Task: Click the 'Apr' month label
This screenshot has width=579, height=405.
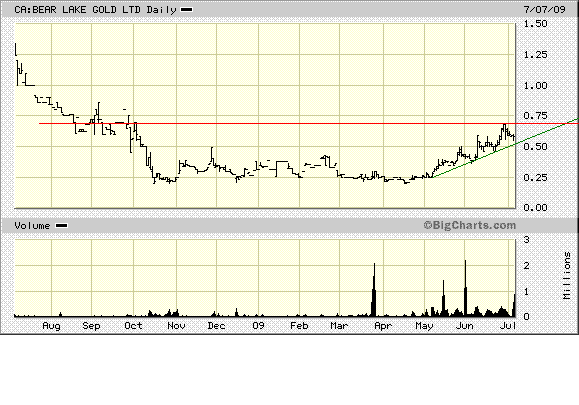Action: (x=383, y=326)
